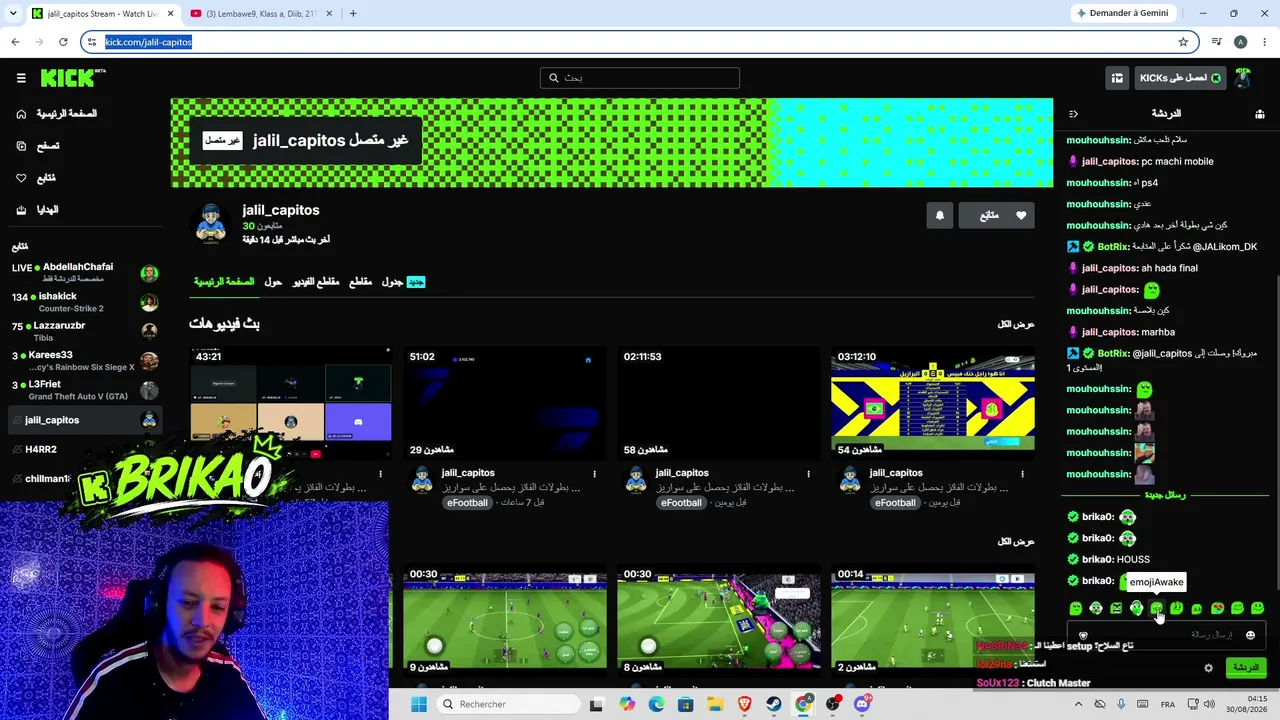Play the 03:12:10 stream video thumbnail

click(x=933, y=402)
